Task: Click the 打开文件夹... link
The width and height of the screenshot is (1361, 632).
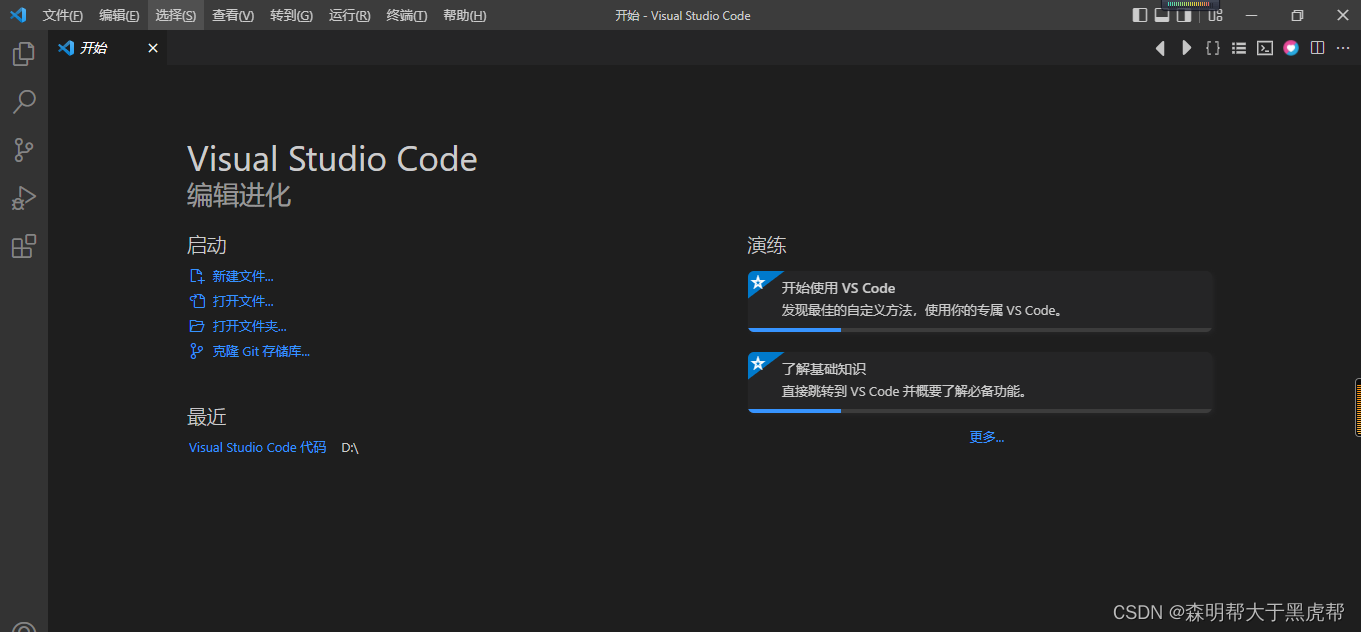Action: (250, 326)
